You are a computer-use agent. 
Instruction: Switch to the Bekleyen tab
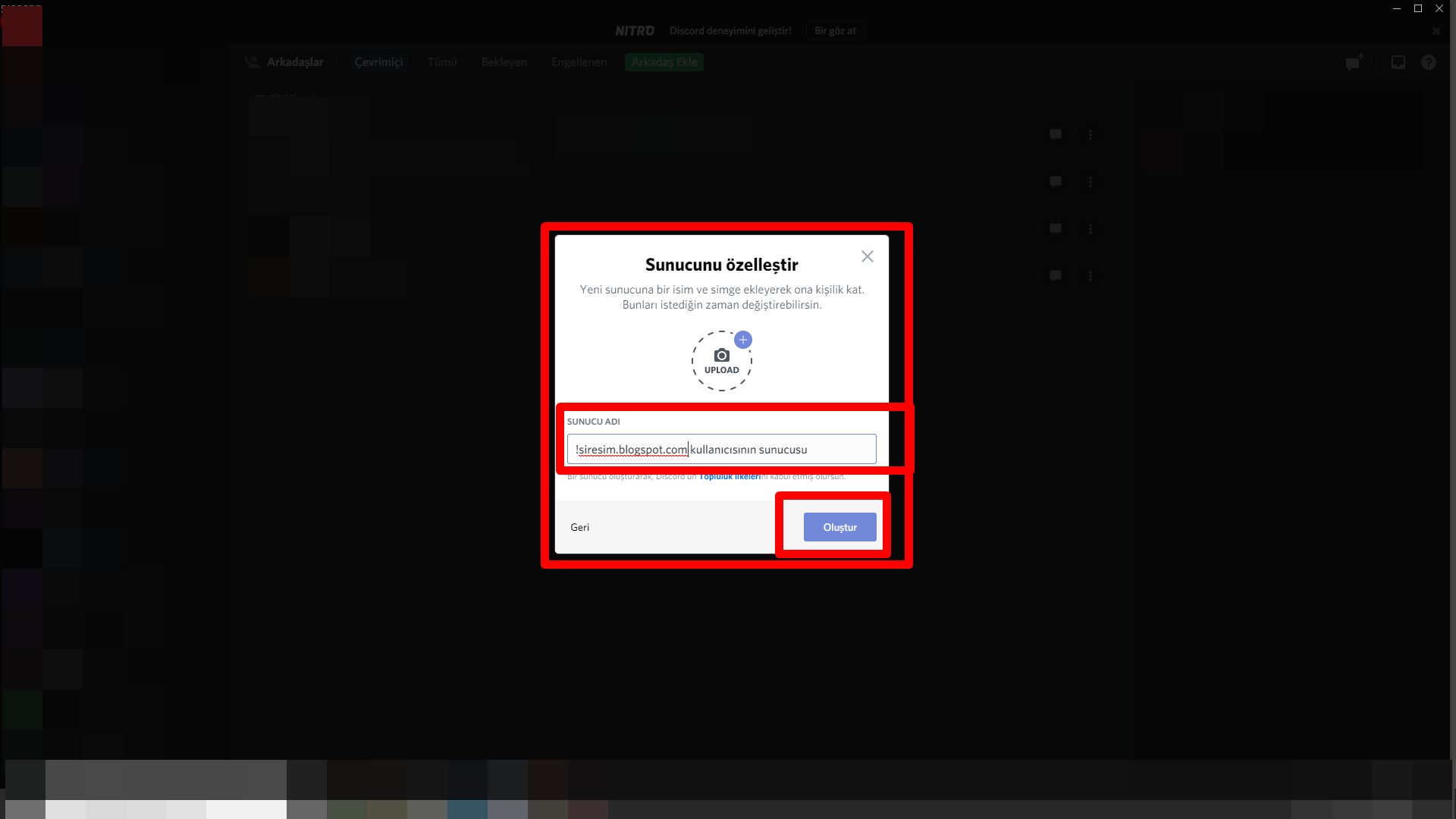(504, 62)
